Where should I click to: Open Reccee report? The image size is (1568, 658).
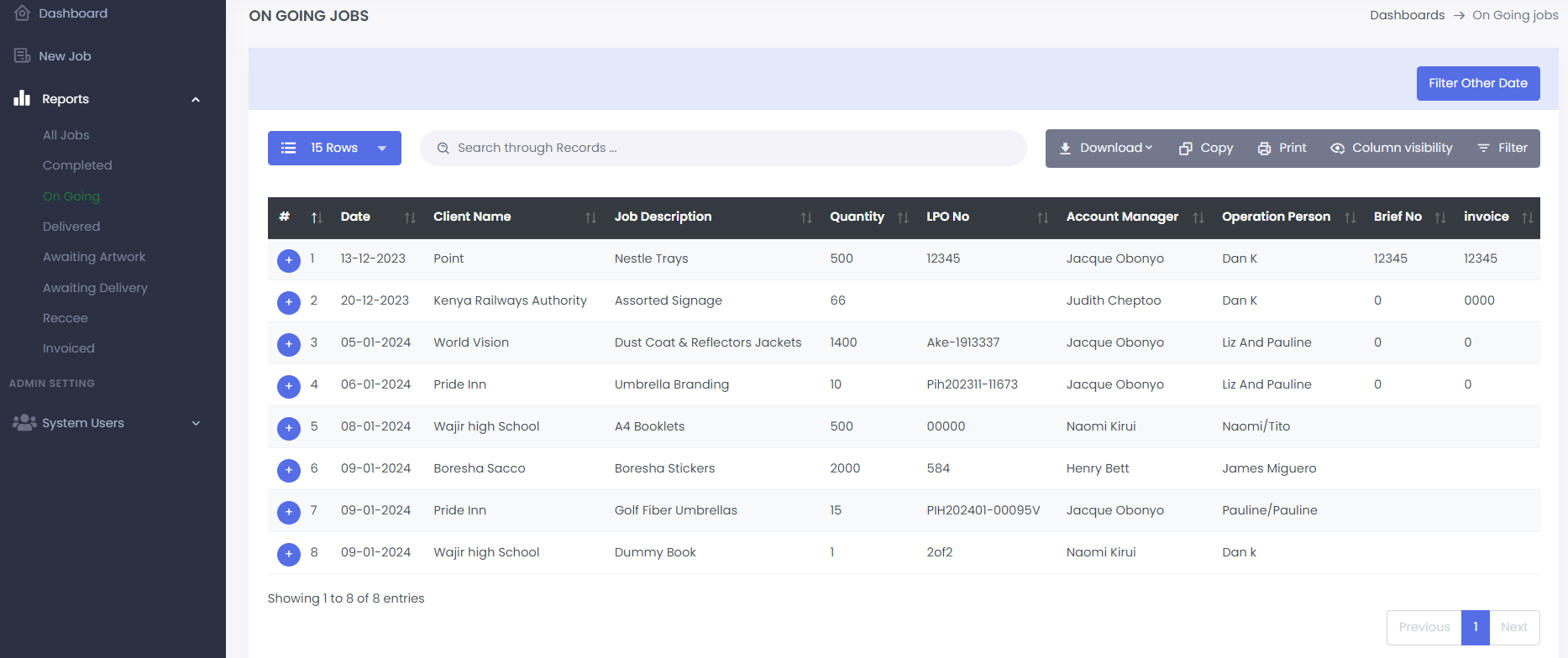tap(66, 318)
